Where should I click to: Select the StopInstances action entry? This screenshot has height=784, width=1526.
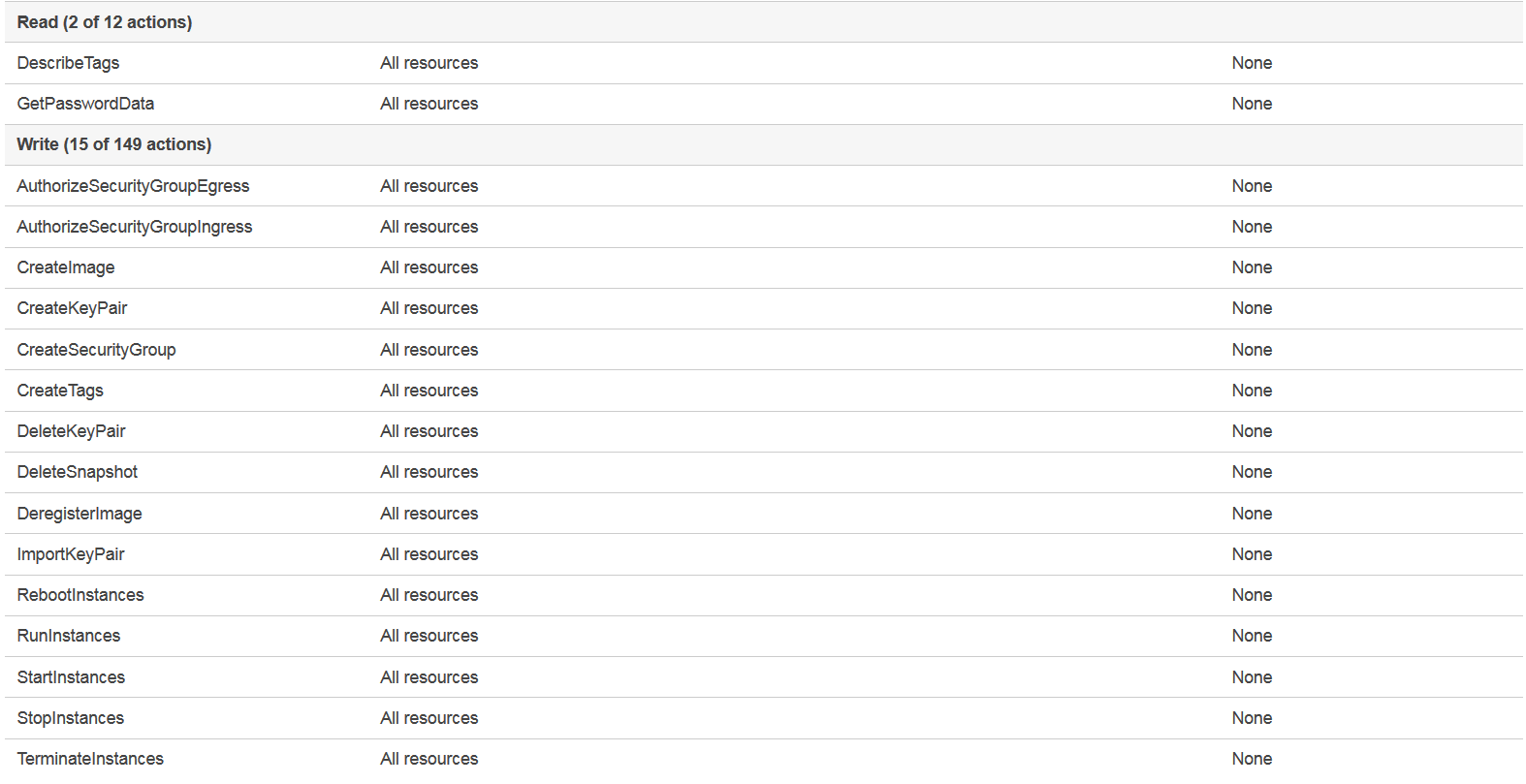point(71,718)
